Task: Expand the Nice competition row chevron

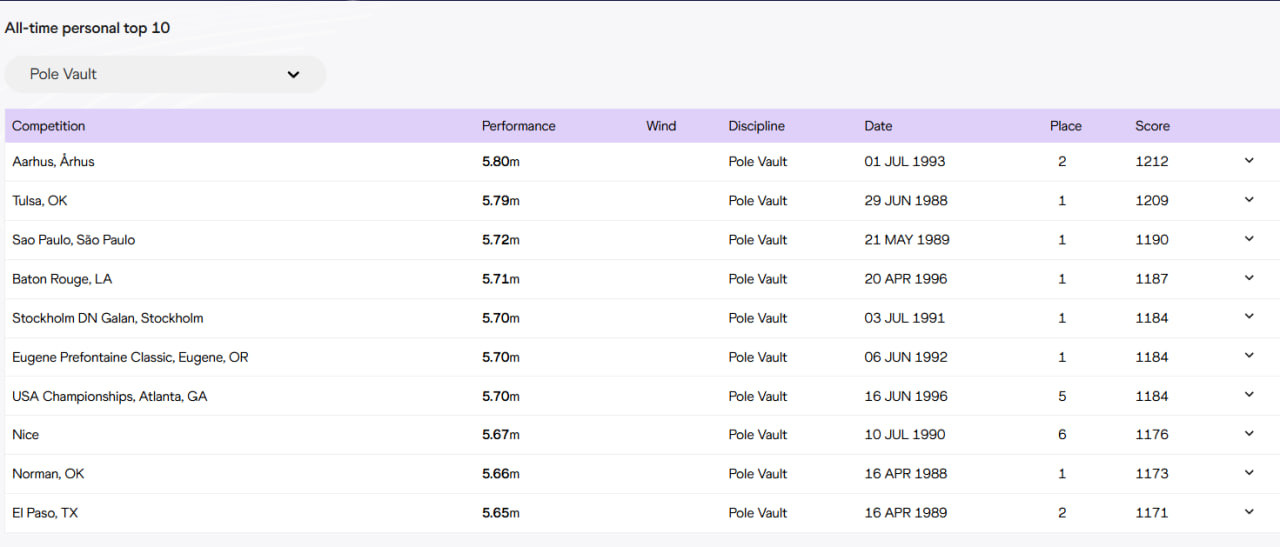Action: [x=1248, y=434]
